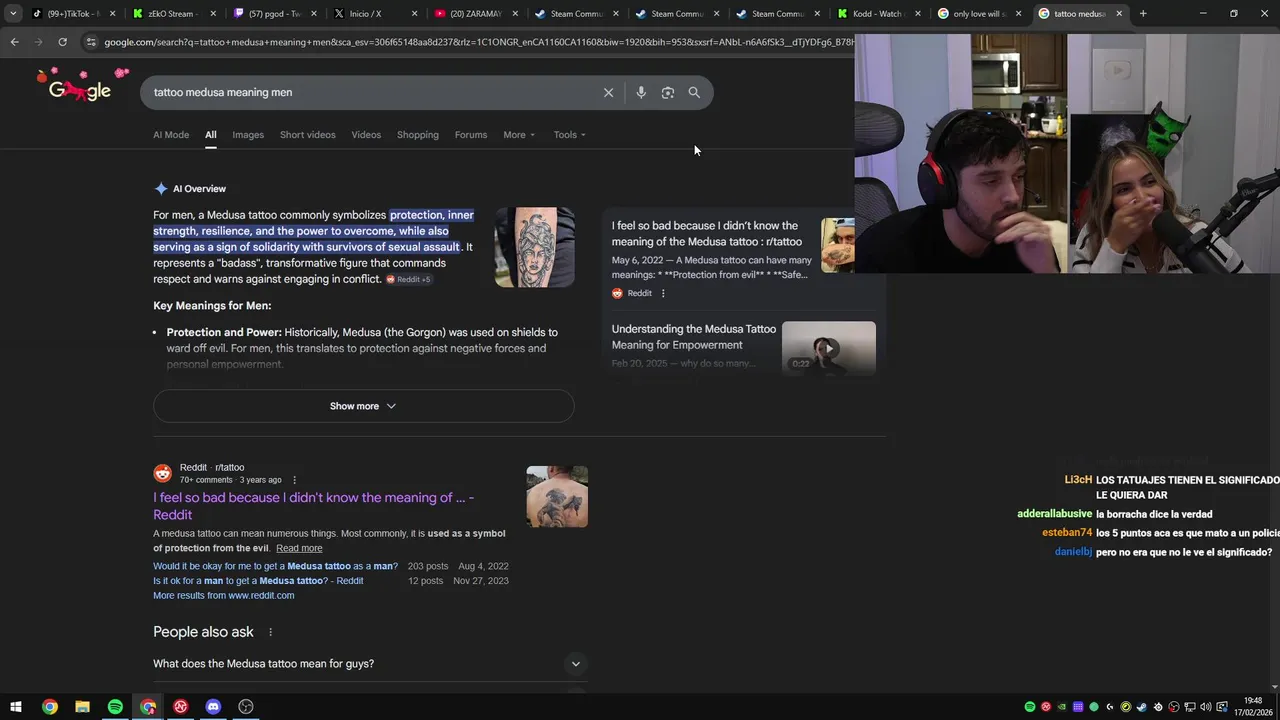This screenshot has height=720, width=1280.
Task: Switch to the Kodd - Watch browser tab
Action: 878,14
